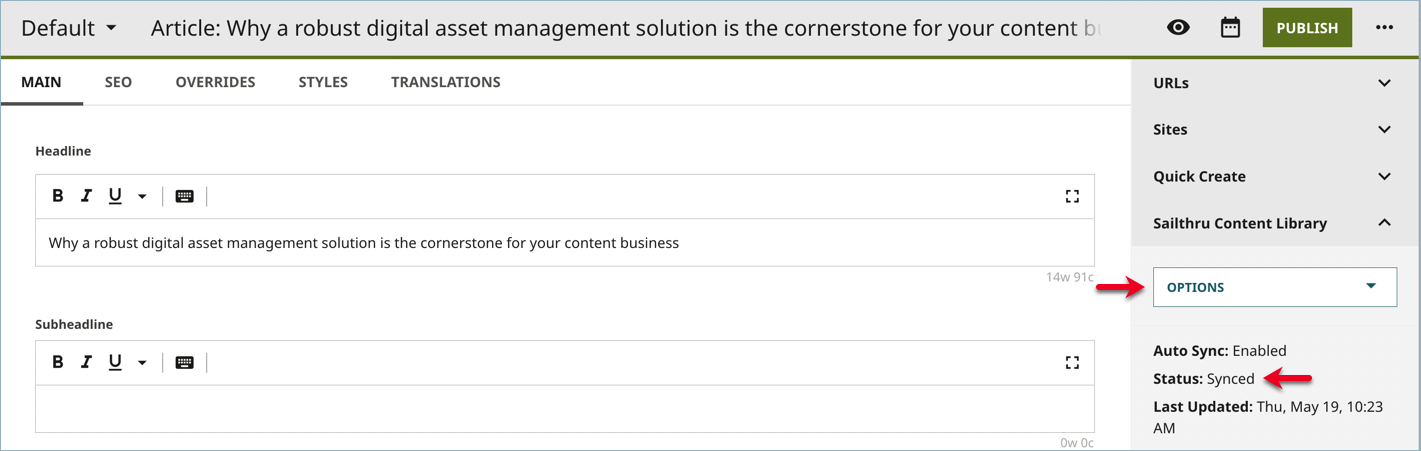
Task: Expand Headline editor to fullscreen
Action: pos(1072,196)
